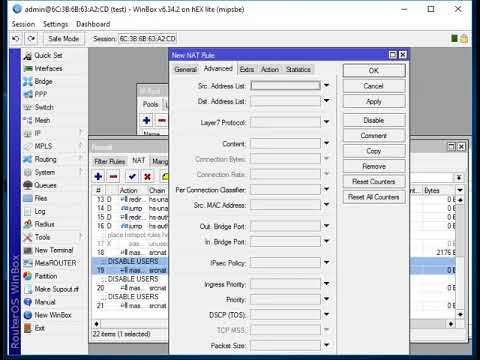Click the Apply button

pos(374,101)
